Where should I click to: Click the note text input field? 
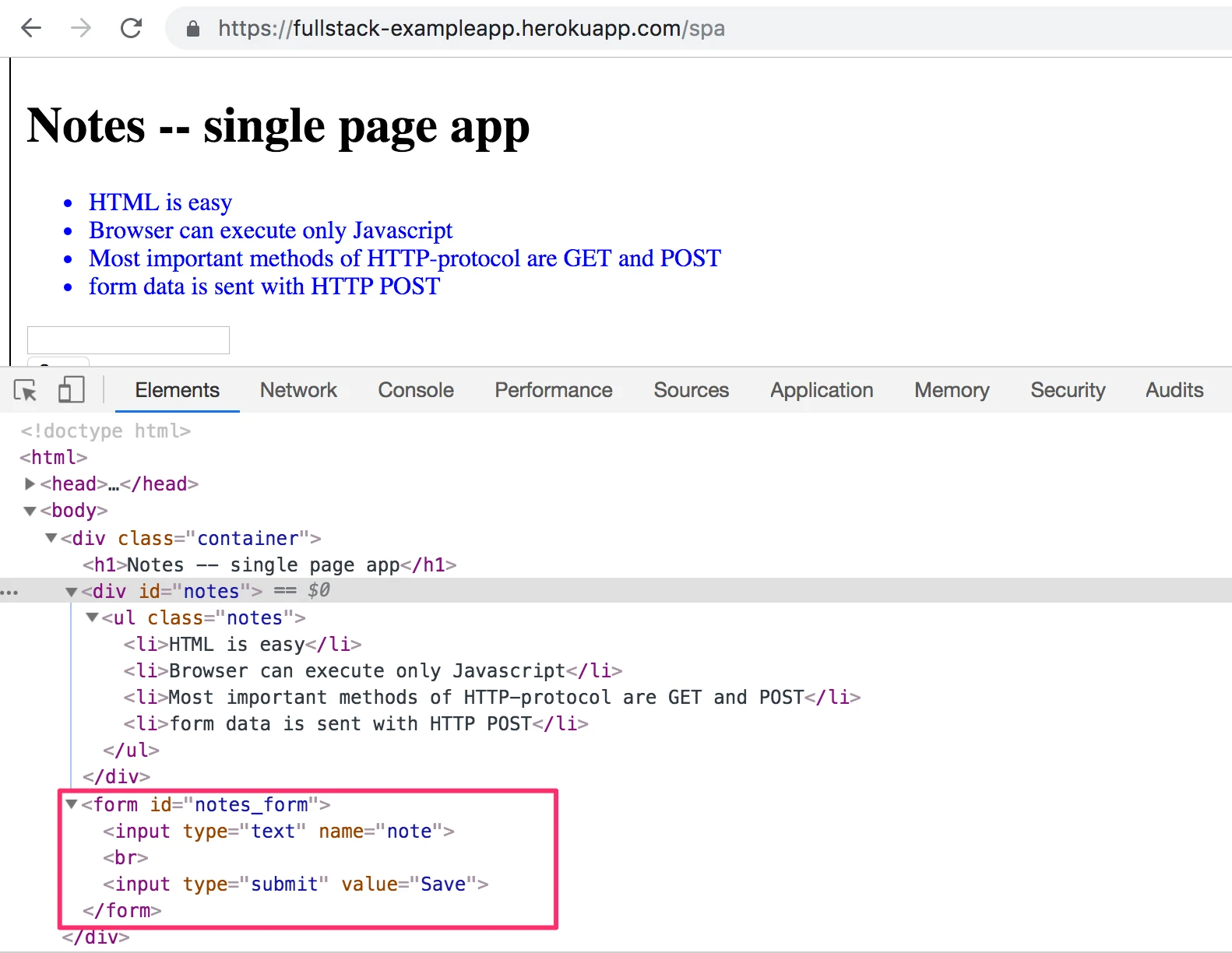(x=128, y=340)
